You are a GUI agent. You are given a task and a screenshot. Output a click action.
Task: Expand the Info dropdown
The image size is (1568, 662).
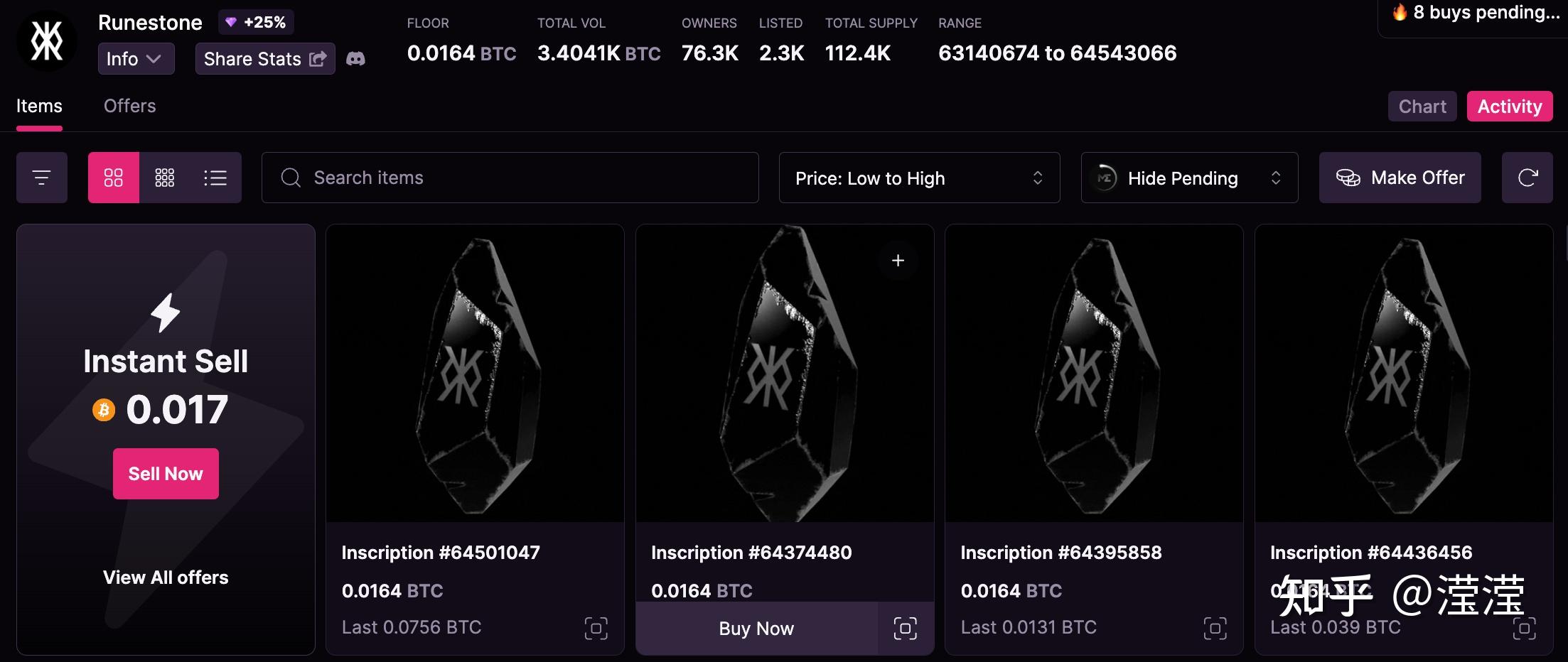136,59
